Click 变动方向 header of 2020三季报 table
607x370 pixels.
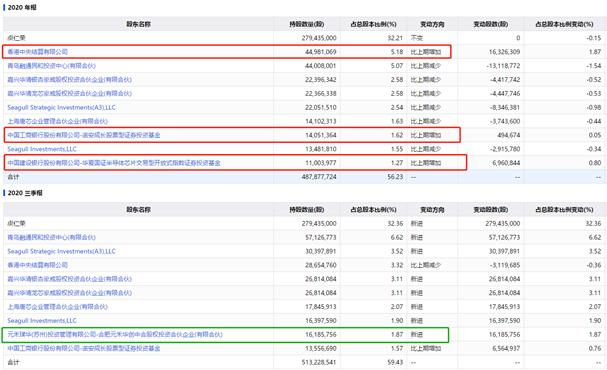[x=432, y=209]
